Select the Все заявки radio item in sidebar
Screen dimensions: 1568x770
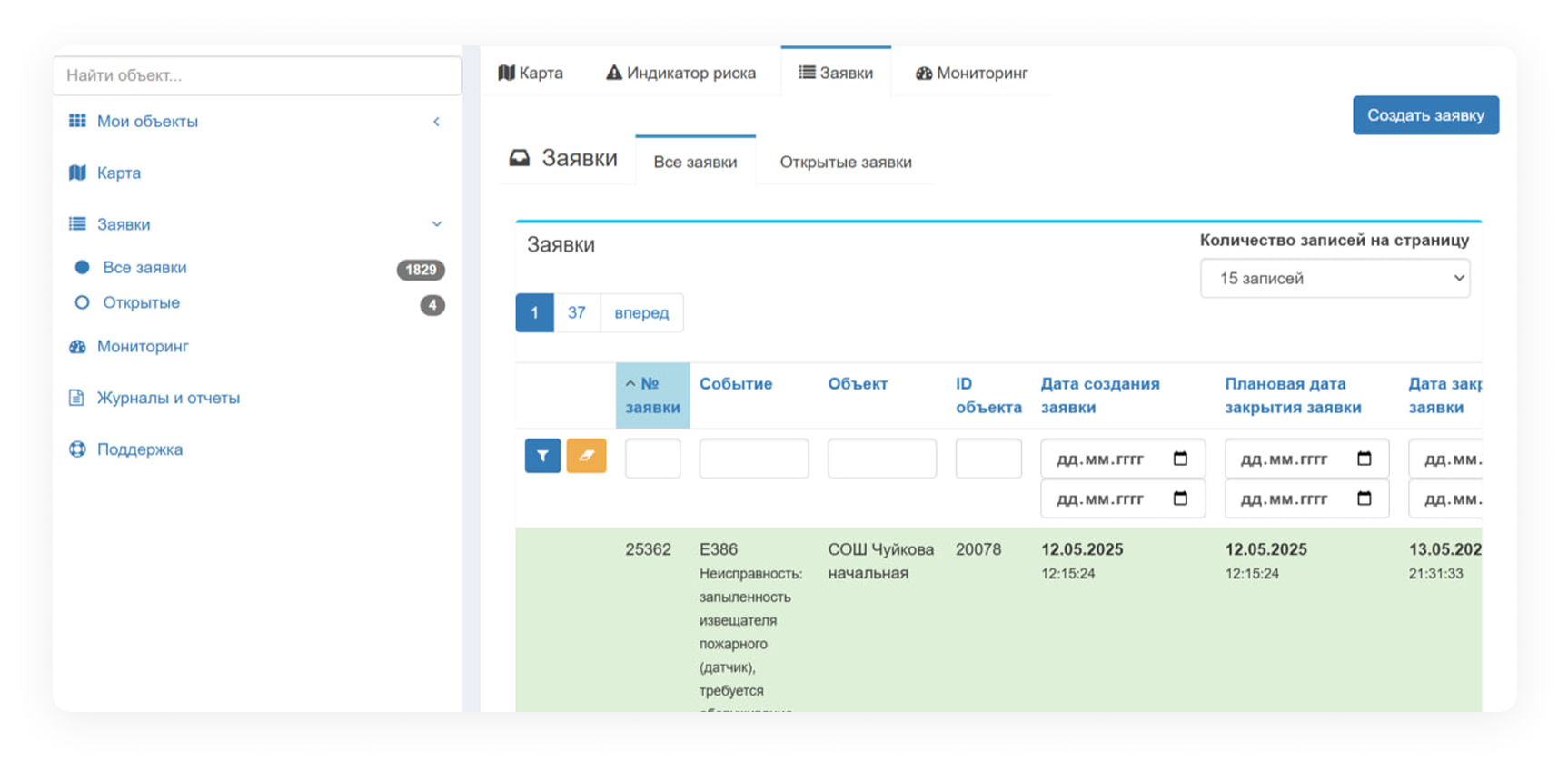tap(82, 267)
